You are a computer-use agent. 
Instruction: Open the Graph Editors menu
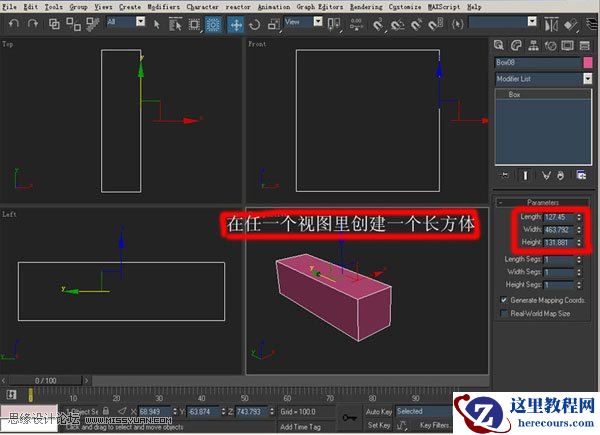(x=320, y=7)
